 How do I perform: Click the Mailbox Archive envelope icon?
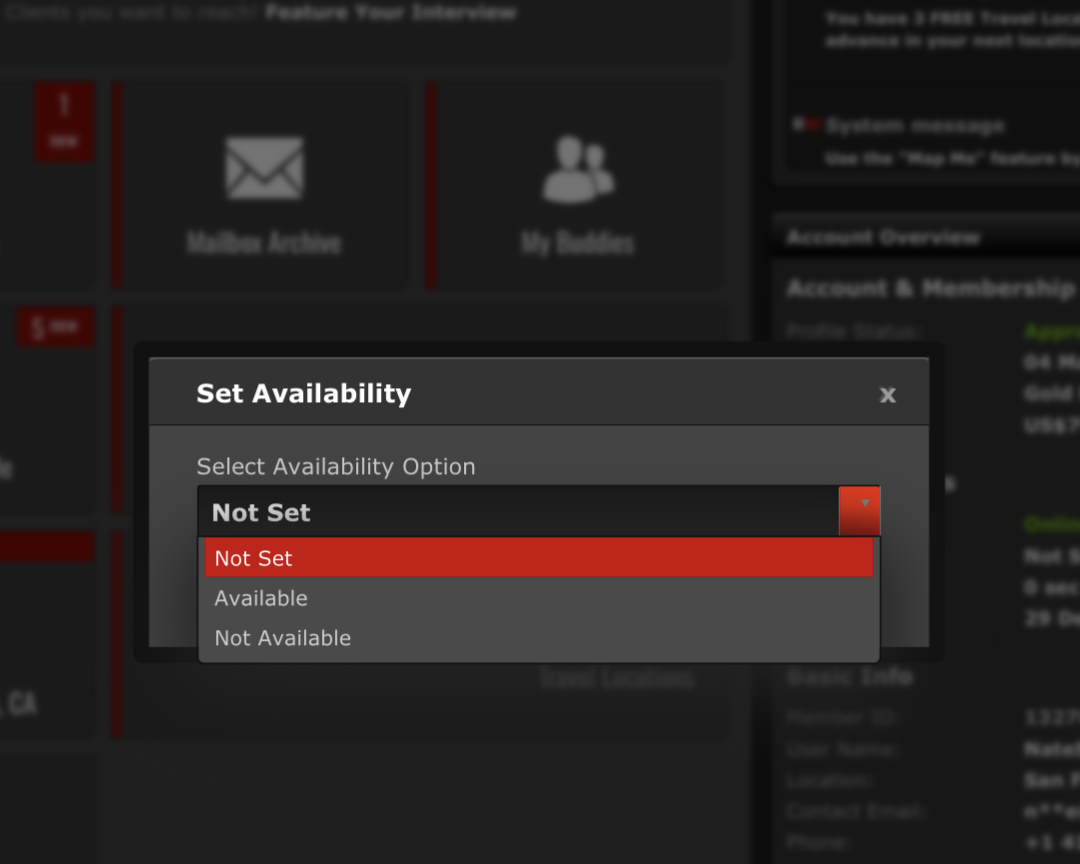pos(264,168)
